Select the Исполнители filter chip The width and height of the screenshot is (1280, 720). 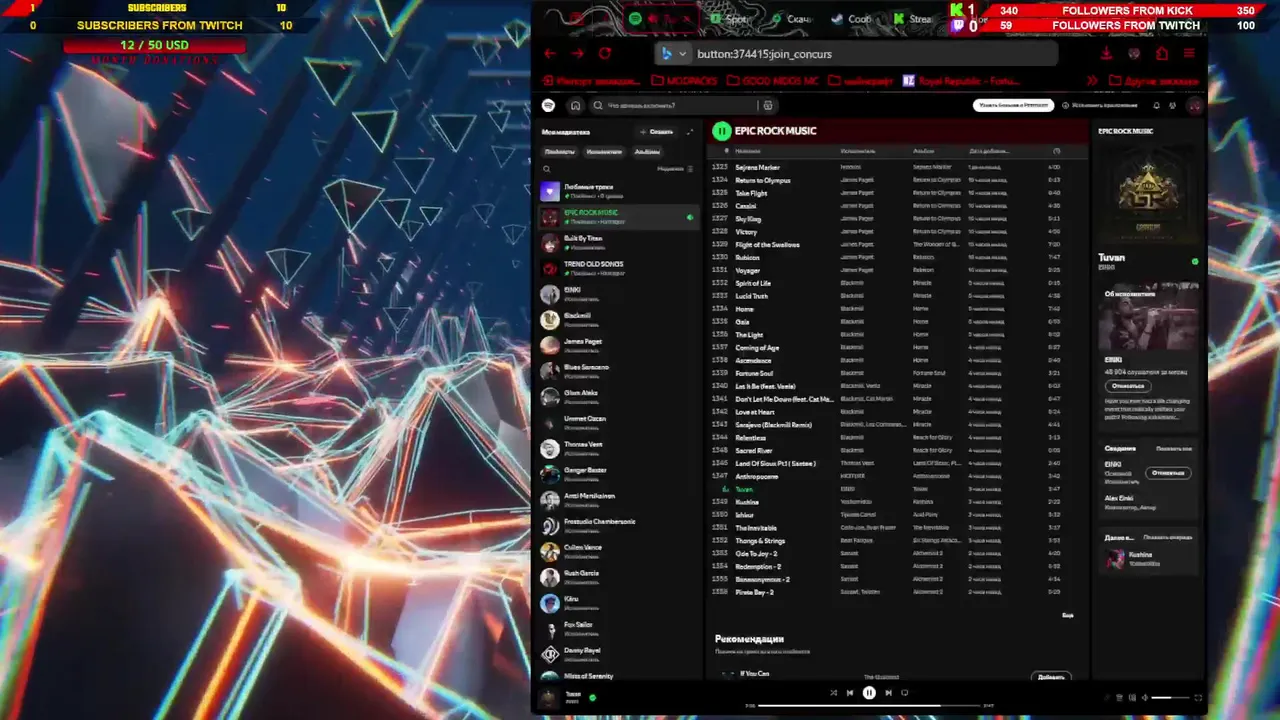pos(604,152)
